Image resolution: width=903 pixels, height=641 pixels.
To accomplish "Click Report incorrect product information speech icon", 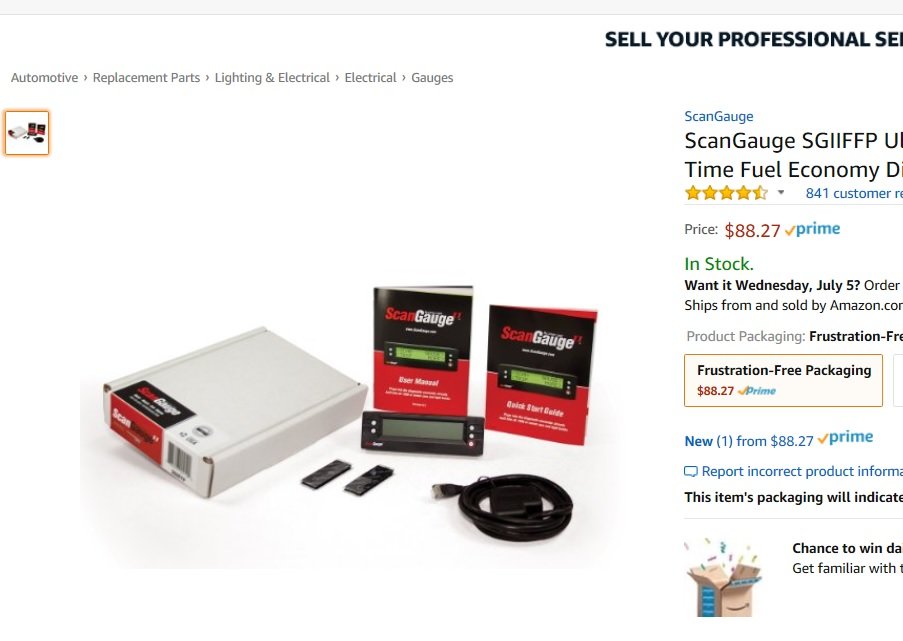I will (690, 472).
